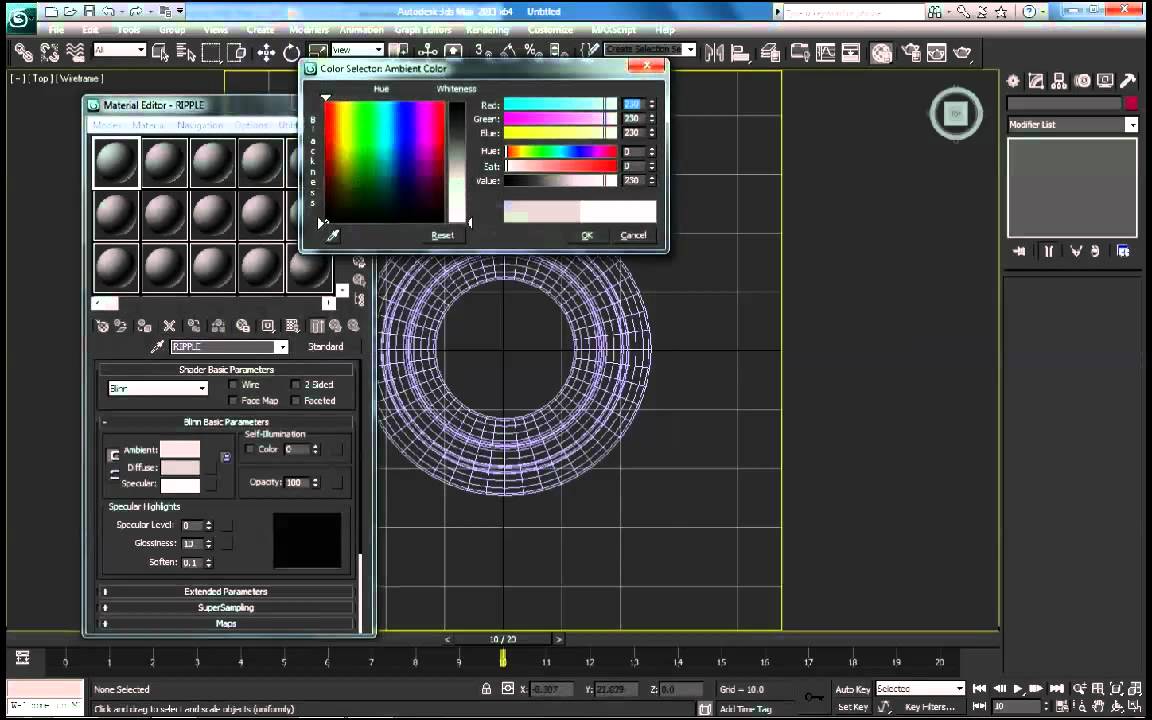Click the Render Production teapot icon
The image size is (1152, 720).
[962, 52]
